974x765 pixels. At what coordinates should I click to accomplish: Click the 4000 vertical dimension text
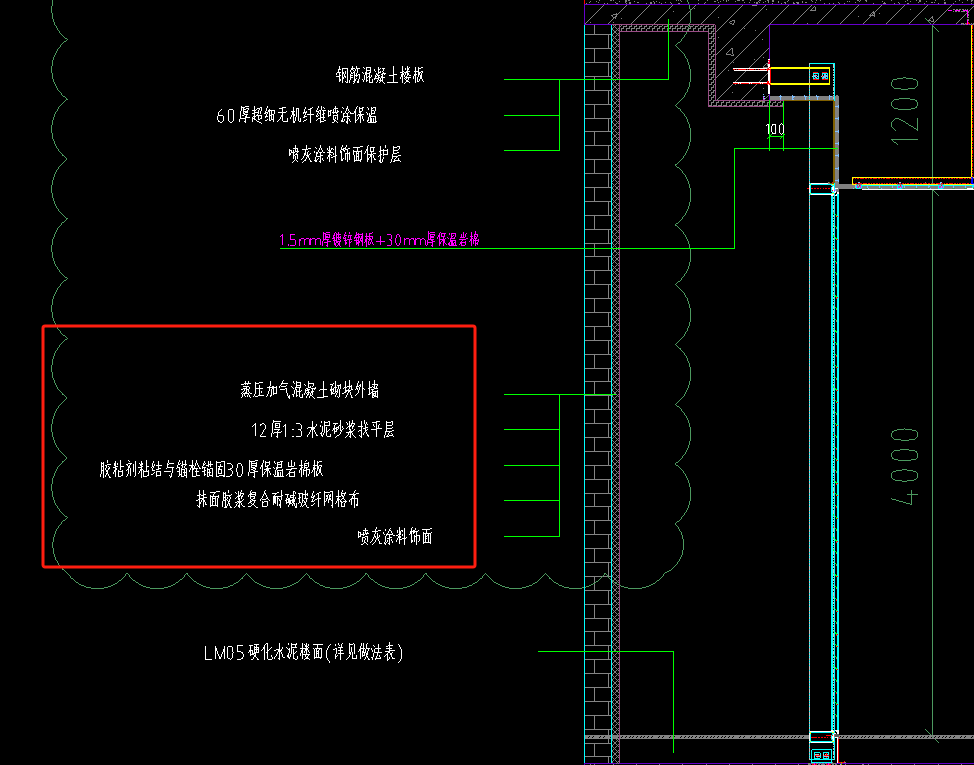(906, 466)
